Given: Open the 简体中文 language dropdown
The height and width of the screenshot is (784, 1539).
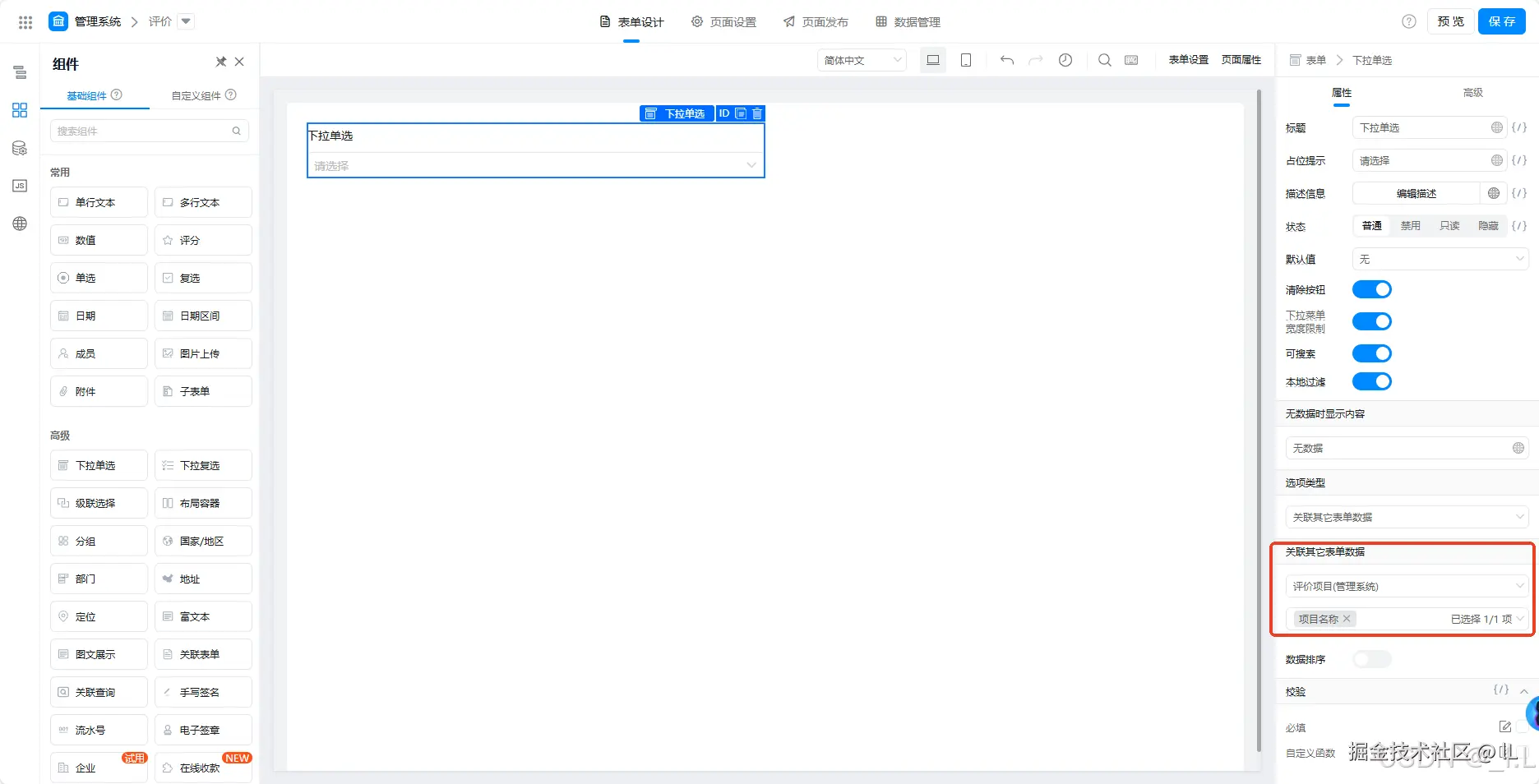Looking at the screenshot, I should (862, 60).
